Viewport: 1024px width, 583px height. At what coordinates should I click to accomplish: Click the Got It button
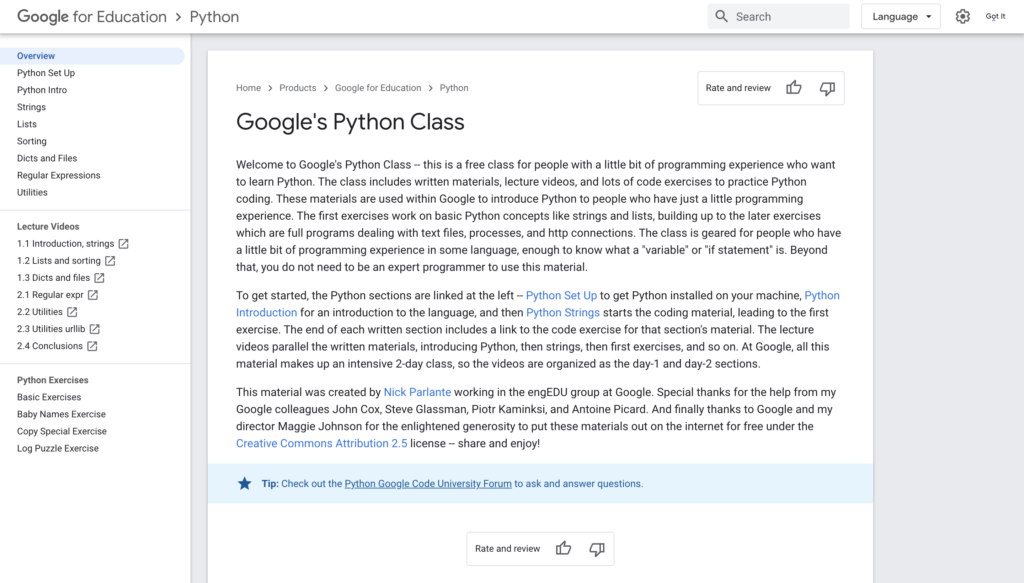click(x=995, y=16)
